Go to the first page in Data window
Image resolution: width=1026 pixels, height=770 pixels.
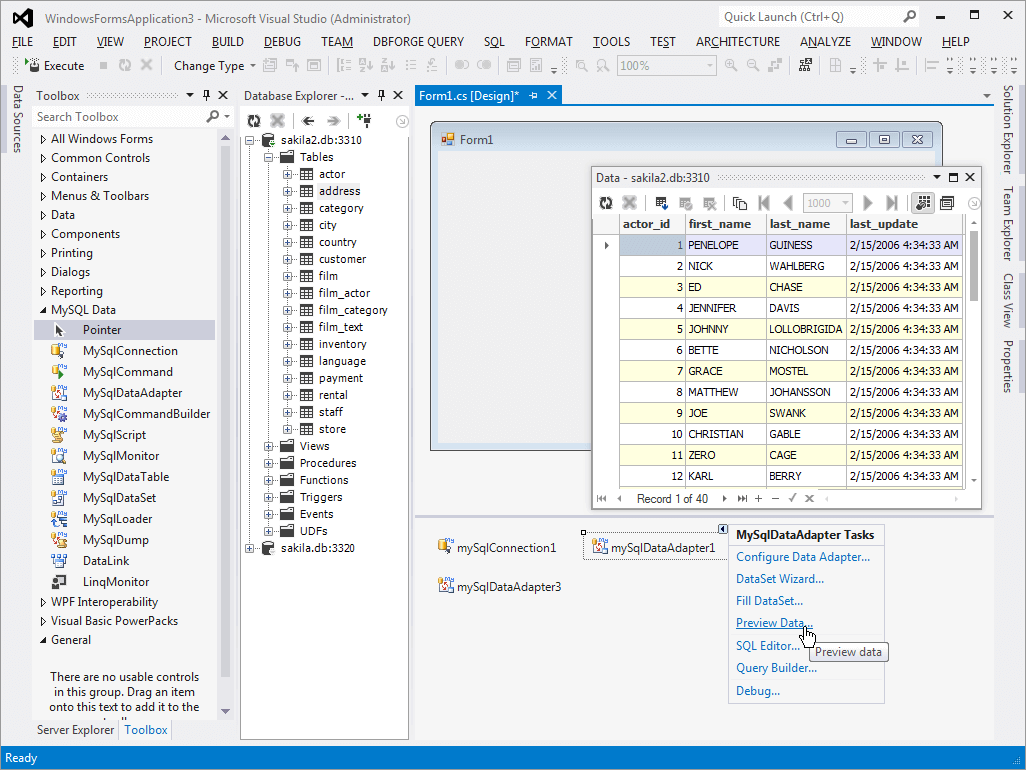764,203
